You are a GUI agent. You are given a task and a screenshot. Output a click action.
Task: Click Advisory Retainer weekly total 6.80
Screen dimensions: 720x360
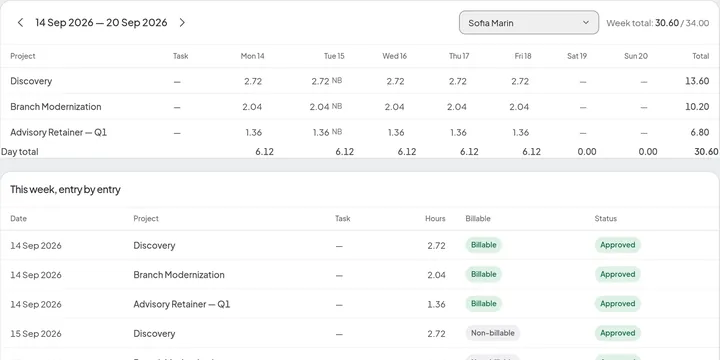click(x=700, y=132)
